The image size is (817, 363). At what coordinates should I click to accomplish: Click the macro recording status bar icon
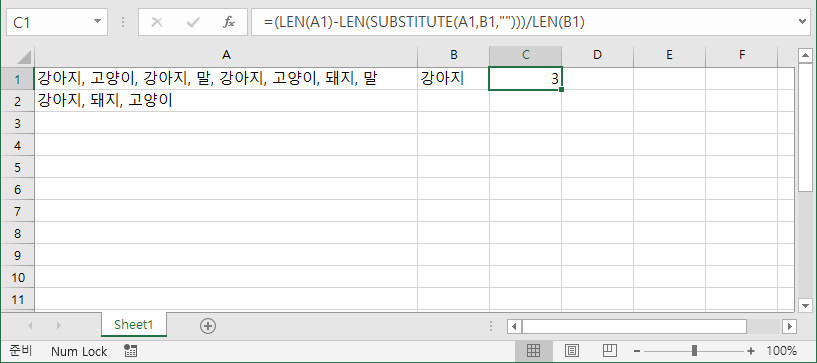(130, 351)
